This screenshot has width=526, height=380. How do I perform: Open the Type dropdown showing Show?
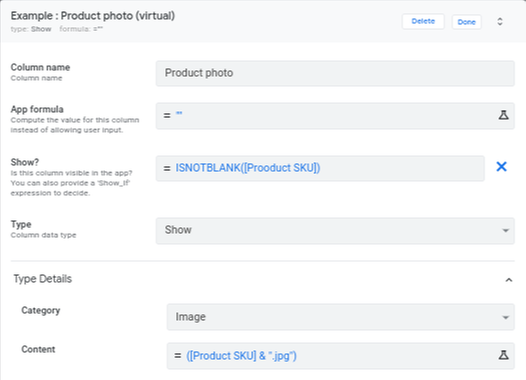[x=335, y=230]
